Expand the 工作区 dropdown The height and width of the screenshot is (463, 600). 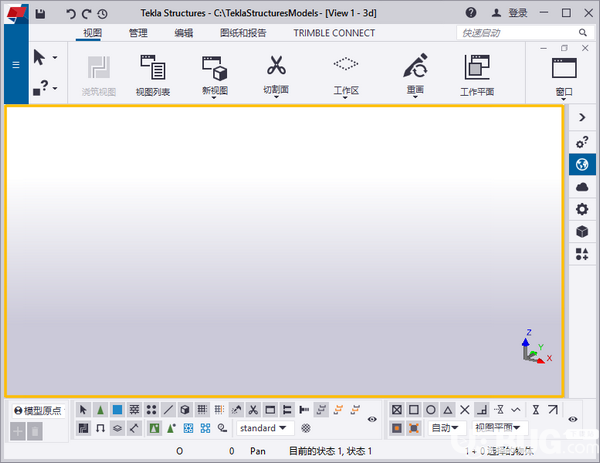345,98
